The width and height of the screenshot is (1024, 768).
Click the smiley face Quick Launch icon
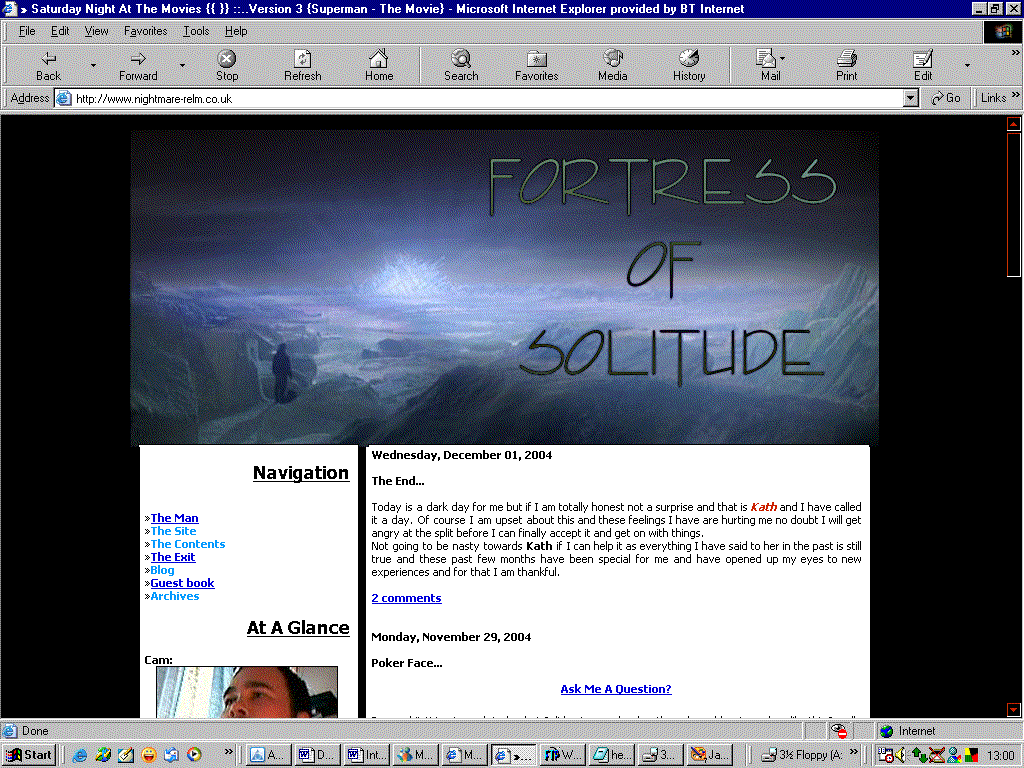point(148,755)
